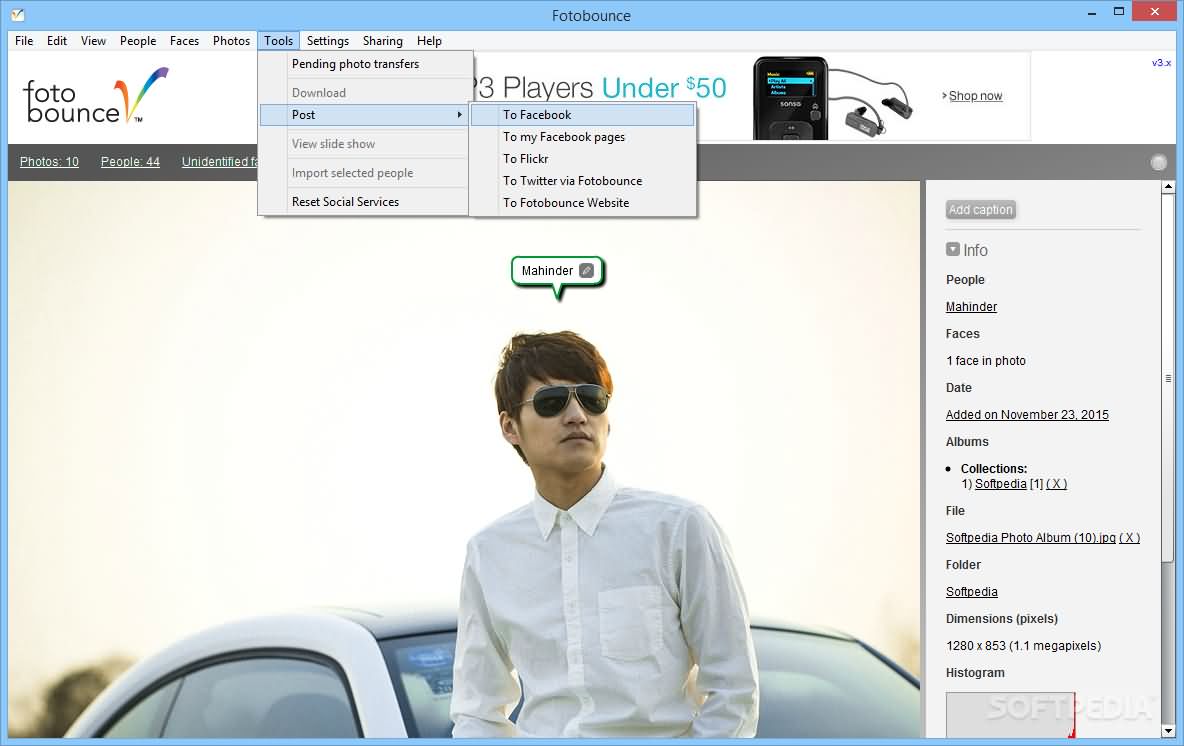Open the File menu
1184x746 pixels.
[24, 41]
